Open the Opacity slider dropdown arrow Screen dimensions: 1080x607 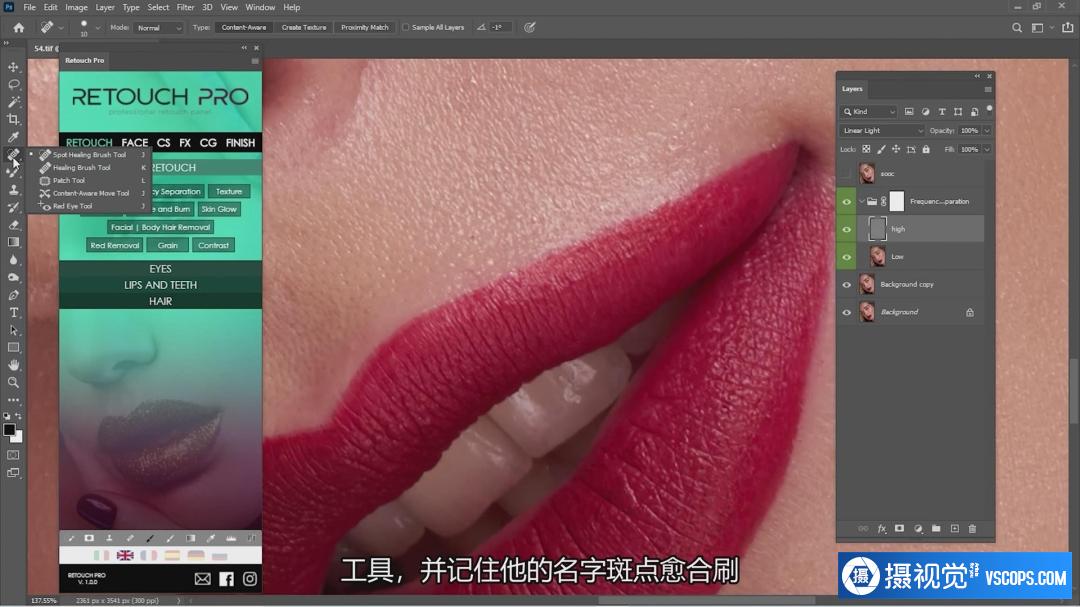(986, 130)
